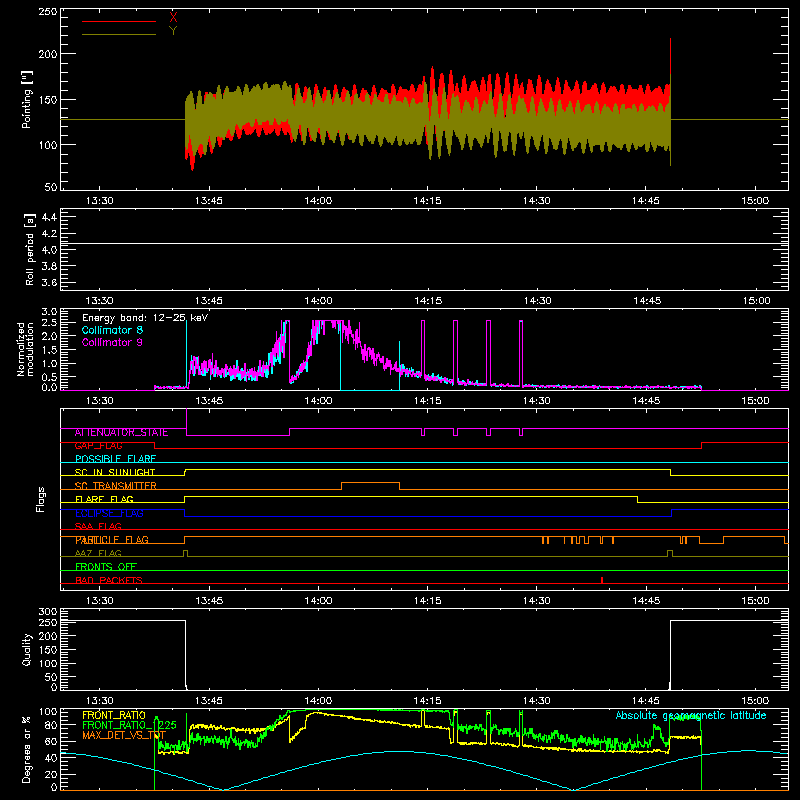Click the 3.0 tick on modulation axis

(49, 312)
